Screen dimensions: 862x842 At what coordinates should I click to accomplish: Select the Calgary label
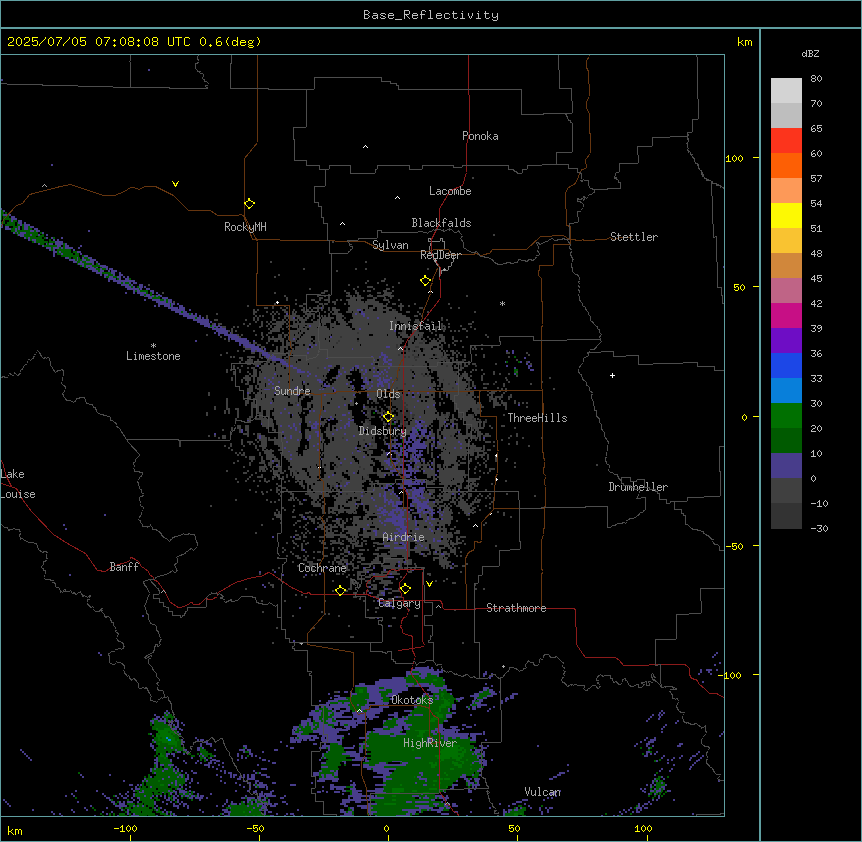click(399, 603)
